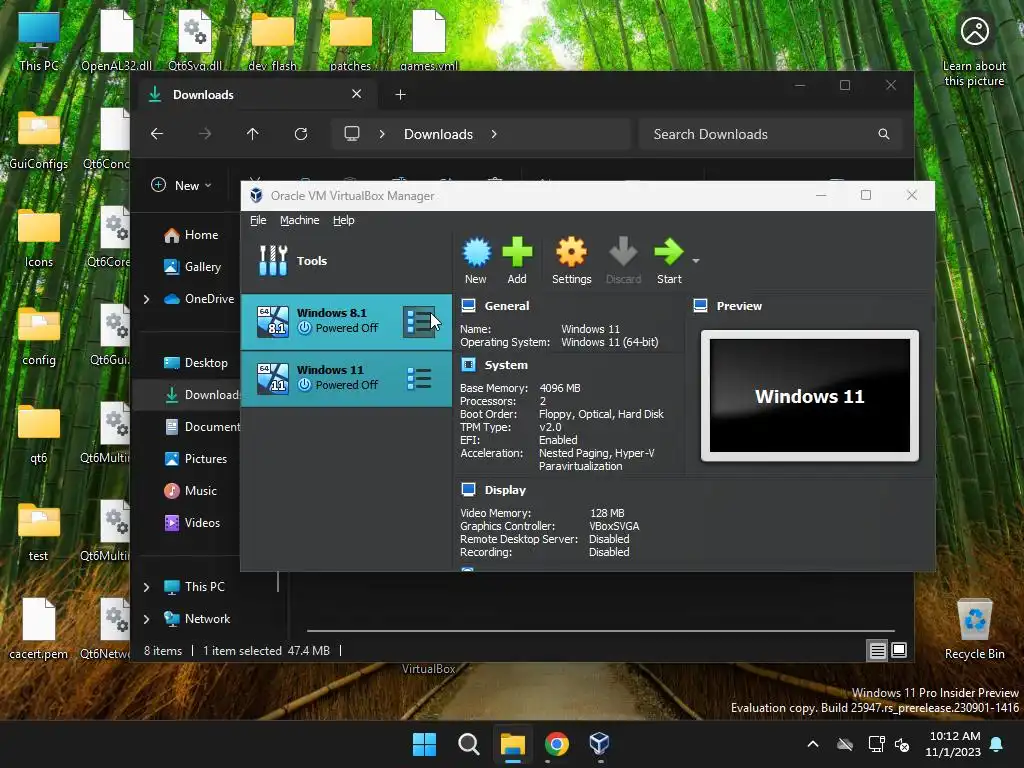
Task: Select the Downloads tab in File Explorer
Action: point(255,95)
